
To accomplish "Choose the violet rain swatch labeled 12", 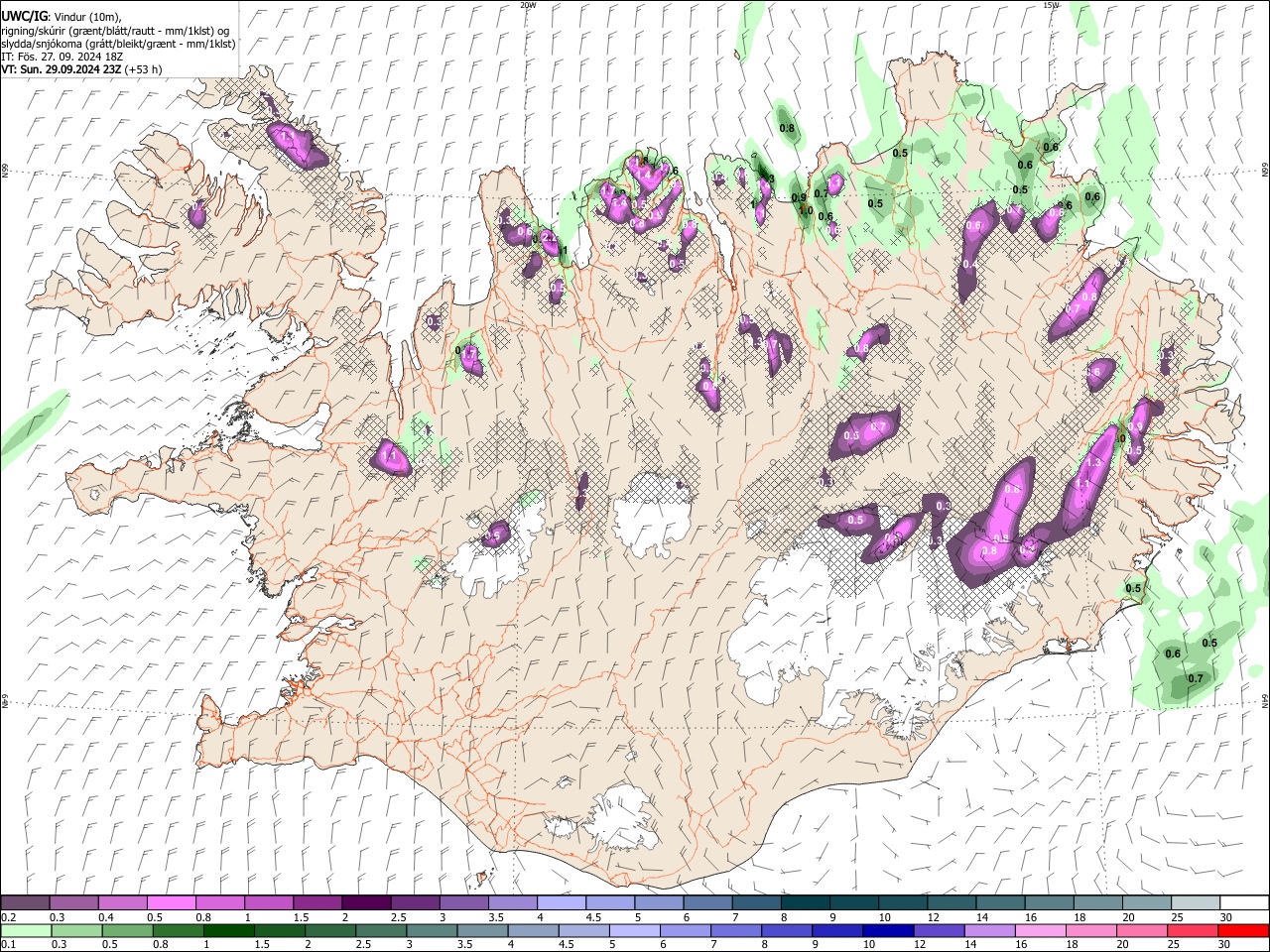I will coord(938,930).
